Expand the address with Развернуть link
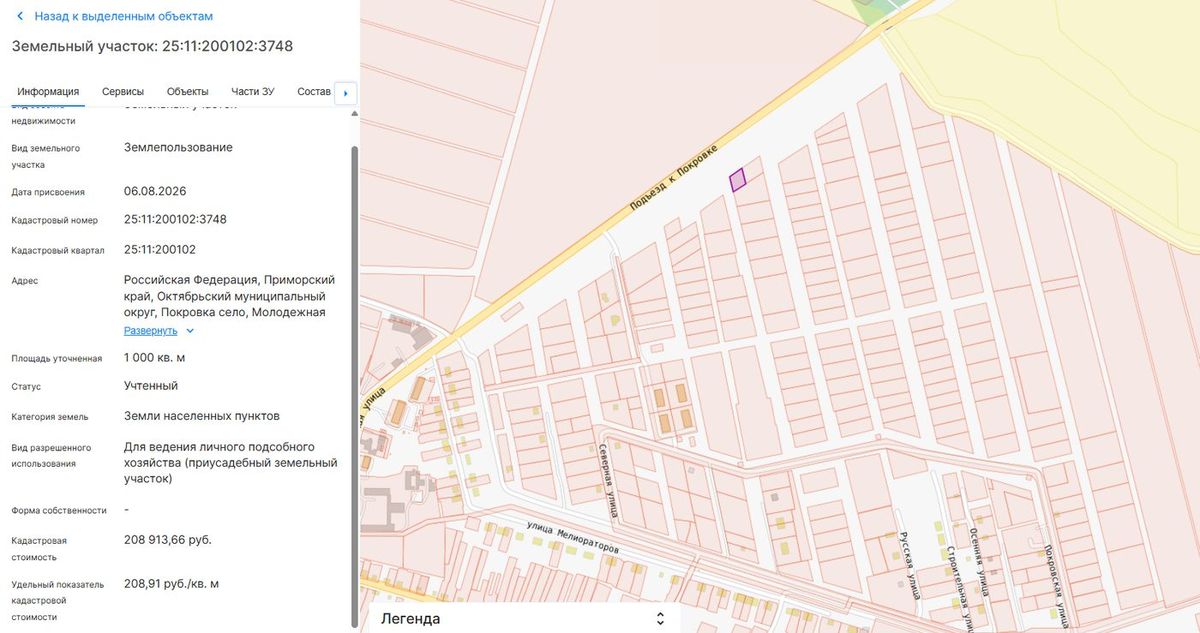 pyautogui.click(x=151, y=331)
